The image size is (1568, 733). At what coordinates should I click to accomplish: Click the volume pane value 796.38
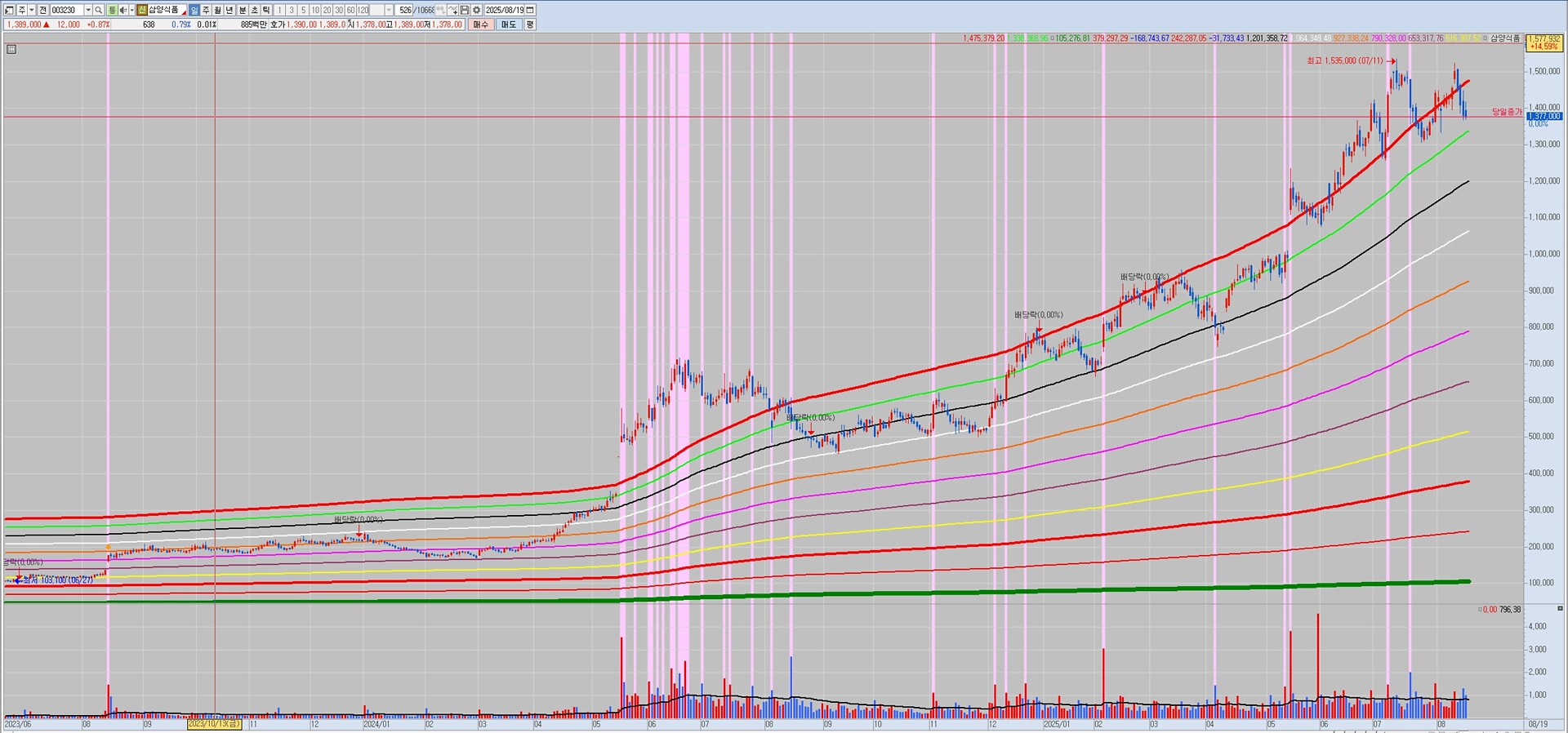[x=1511, y=610]
